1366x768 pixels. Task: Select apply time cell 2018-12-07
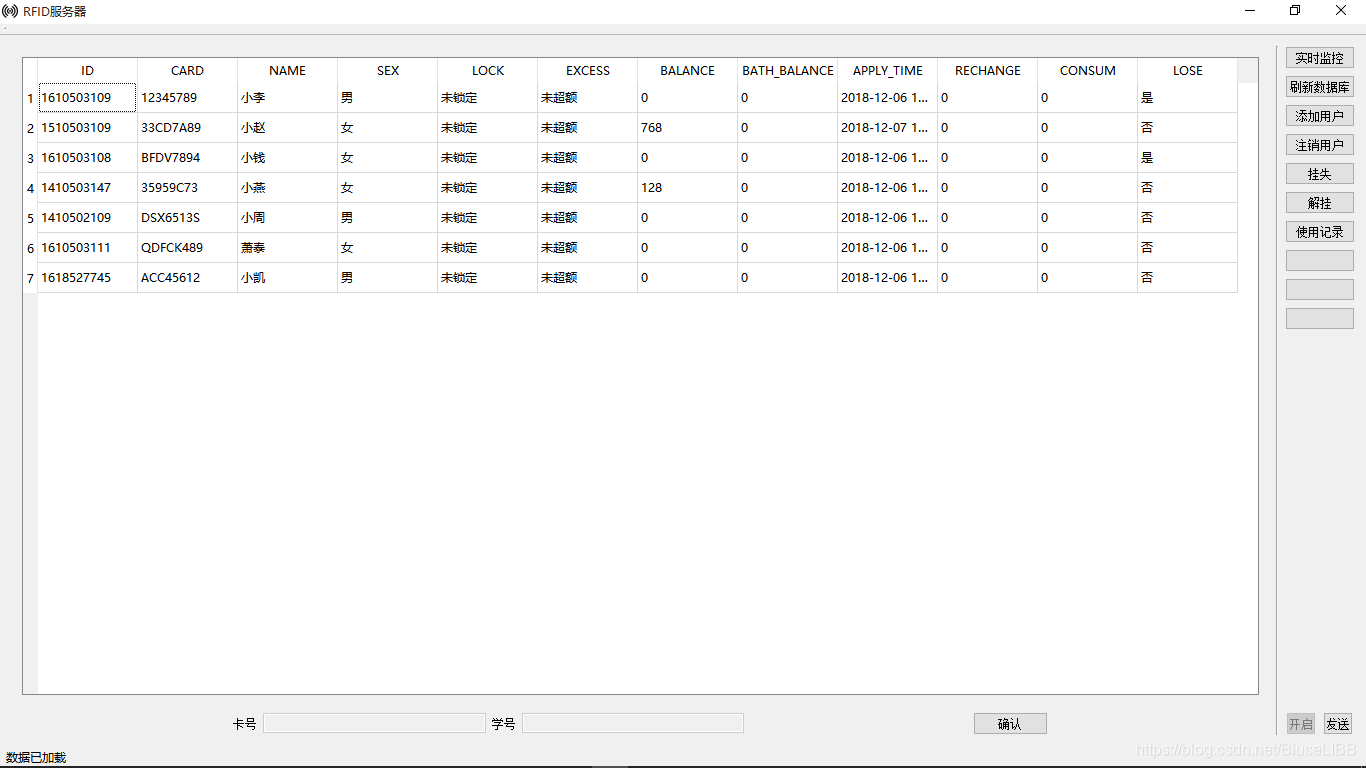(888, 128)
